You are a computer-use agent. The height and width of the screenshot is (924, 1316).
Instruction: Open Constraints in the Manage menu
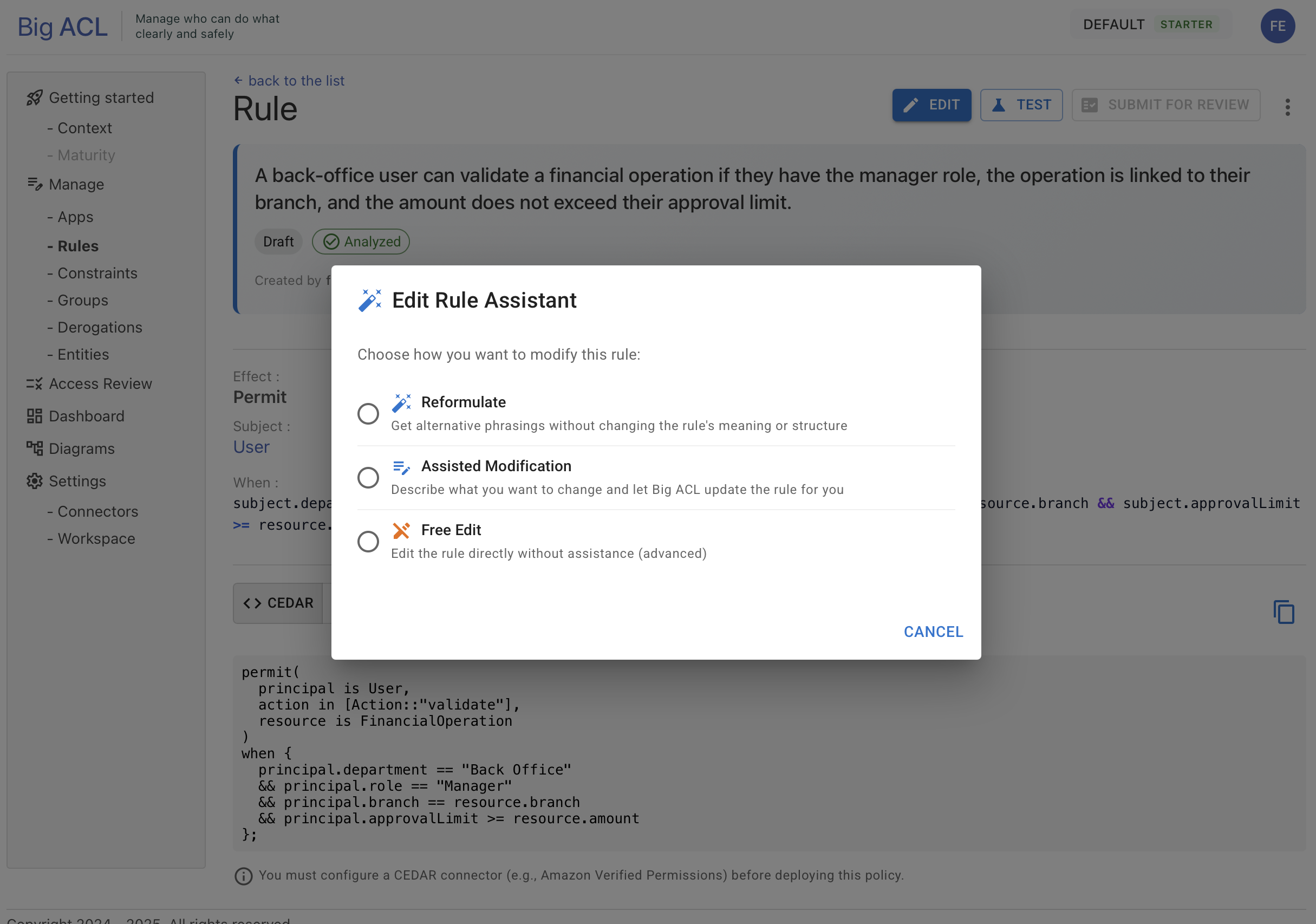(x=97, y=274)
